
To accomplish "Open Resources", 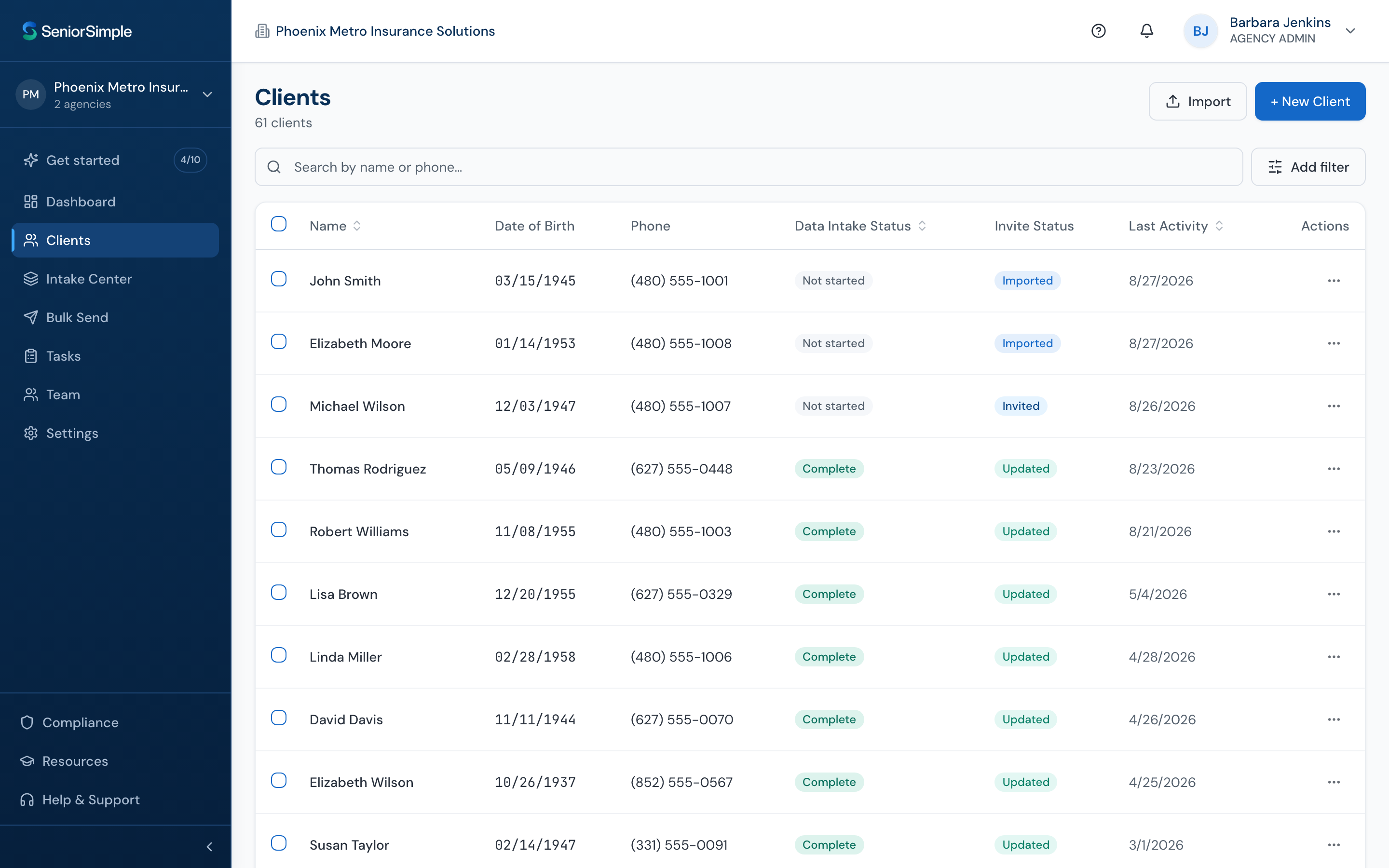I will click(x=115, y=760).
